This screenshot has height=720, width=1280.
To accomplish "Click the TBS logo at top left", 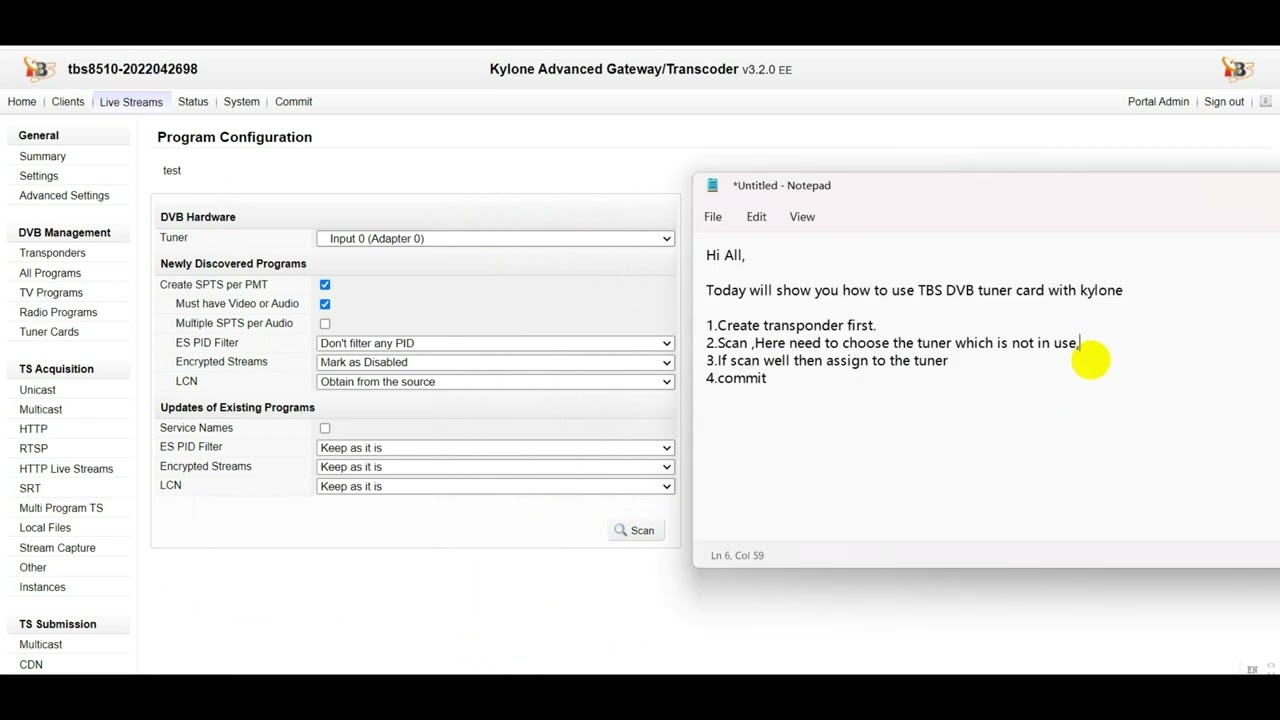I will pos(39,69).
